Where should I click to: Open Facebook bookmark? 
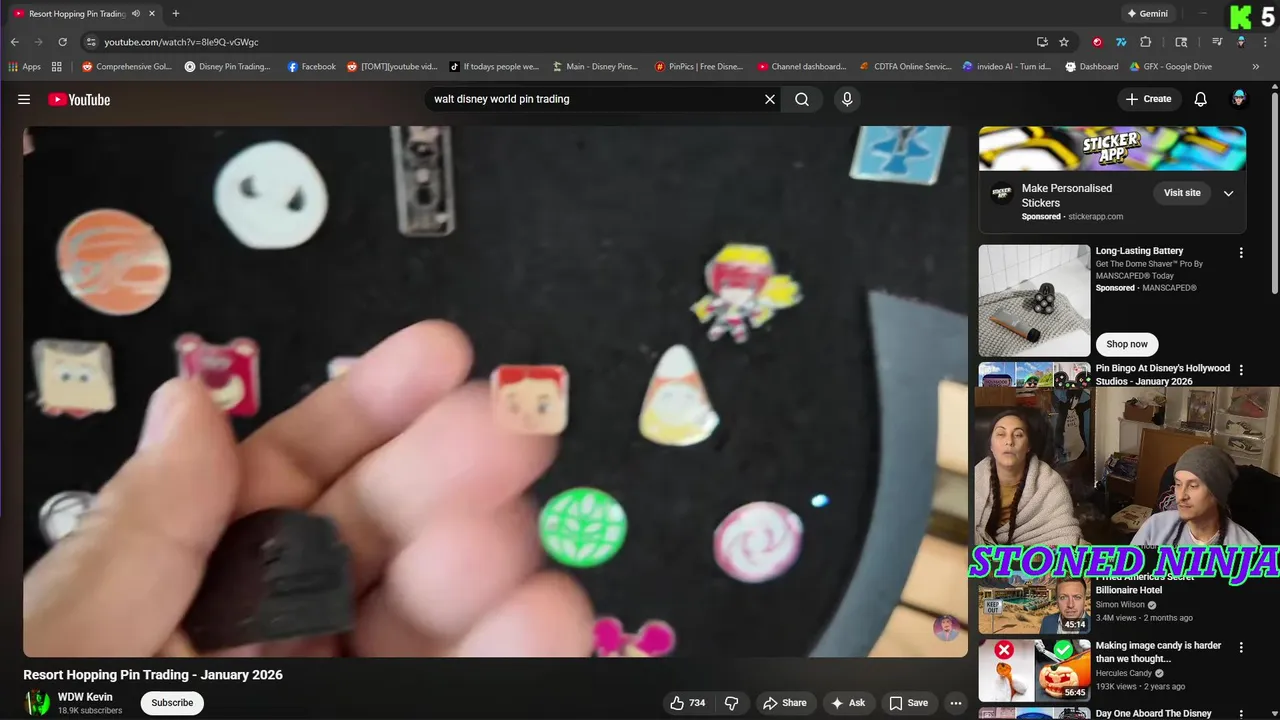pyautogui.click(x=311, y=67)
